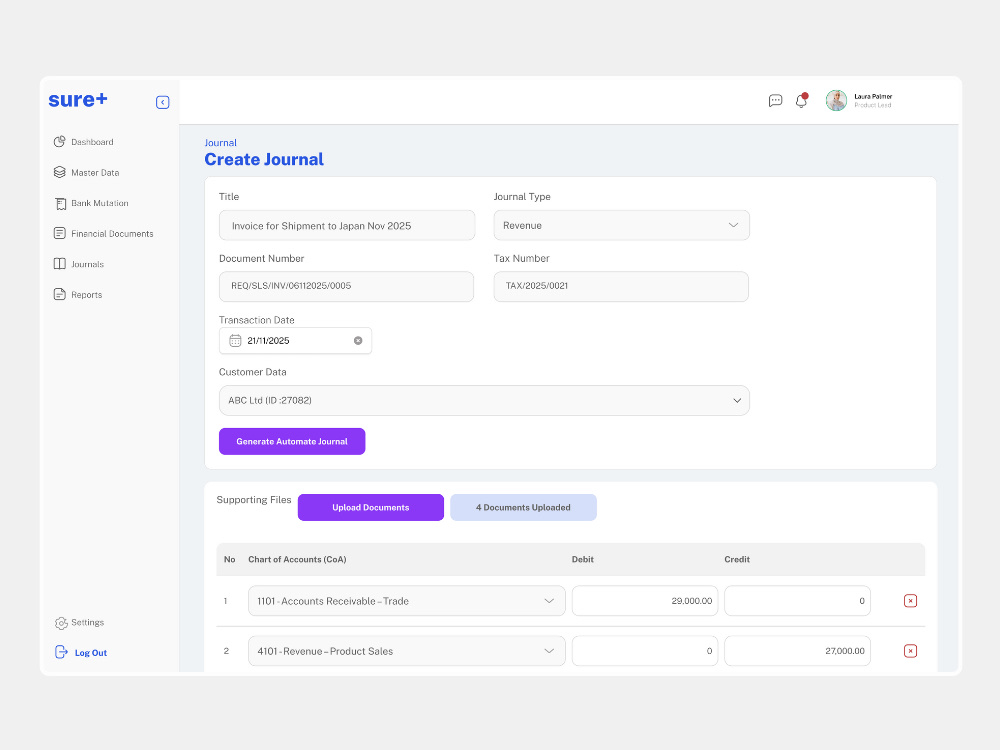This screenshot has width=1000, height=750.
Task: Edit debit field of Revenue Product Sales row
Action: coord(645,651)
